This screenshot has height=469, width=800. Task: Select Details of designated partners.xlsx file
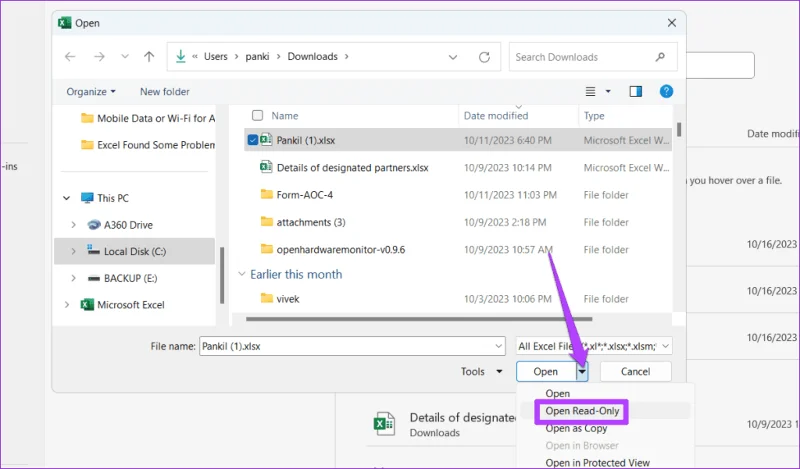coord(353,167)
